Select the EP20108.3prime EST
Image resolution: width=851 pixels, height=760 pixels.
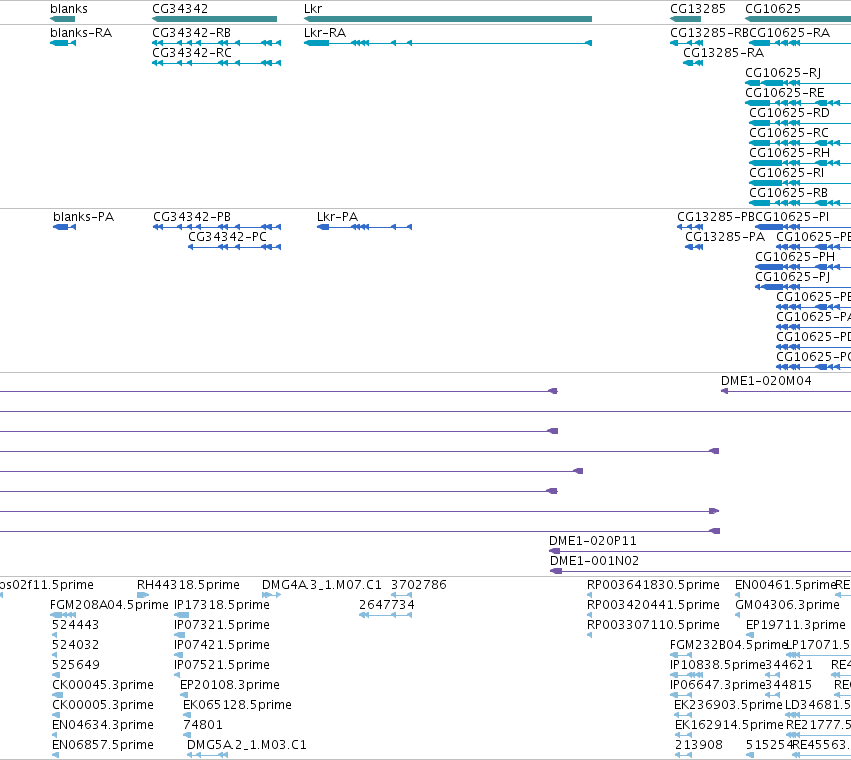(184, 695)
